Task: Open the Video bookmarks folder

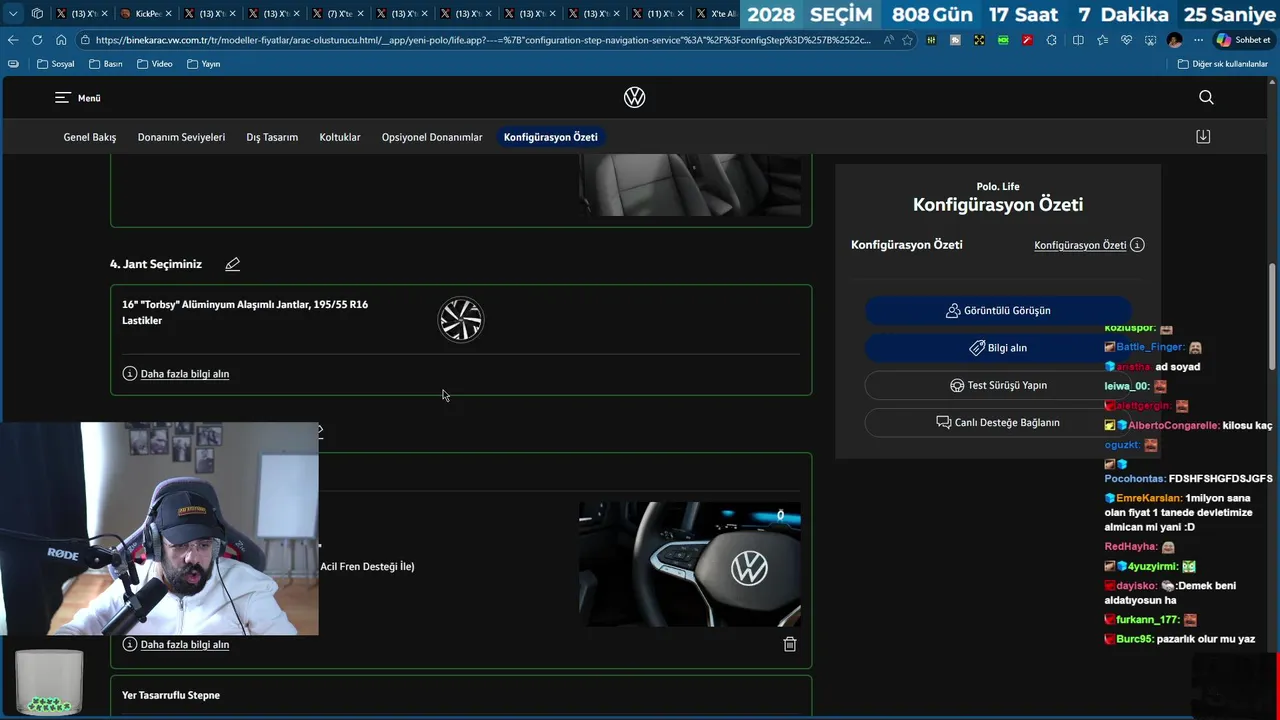Action: point(154,64)
